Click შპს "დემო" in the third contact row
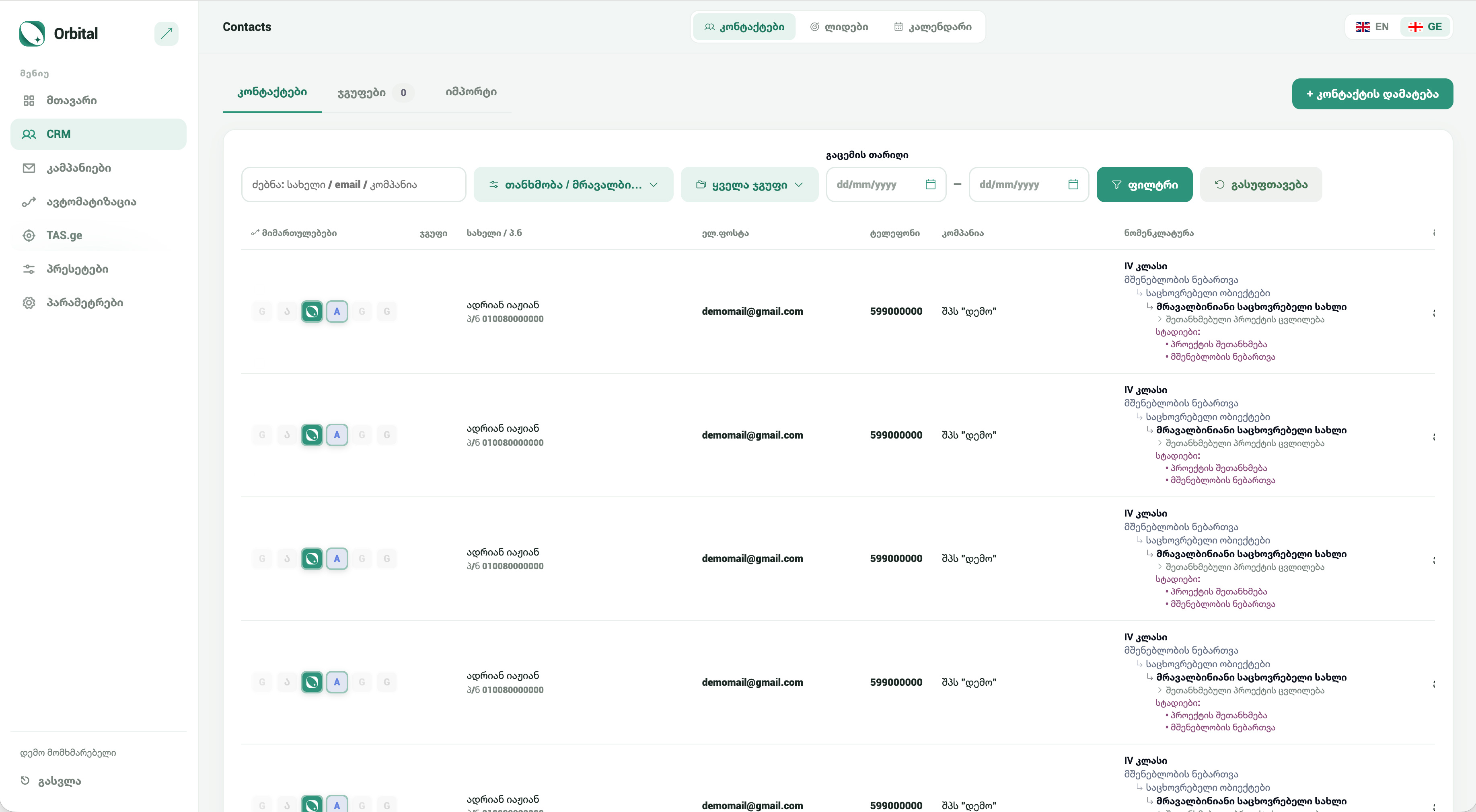Image resolution: width=1476 pixels, height=812 pixels. click(969, 558)
